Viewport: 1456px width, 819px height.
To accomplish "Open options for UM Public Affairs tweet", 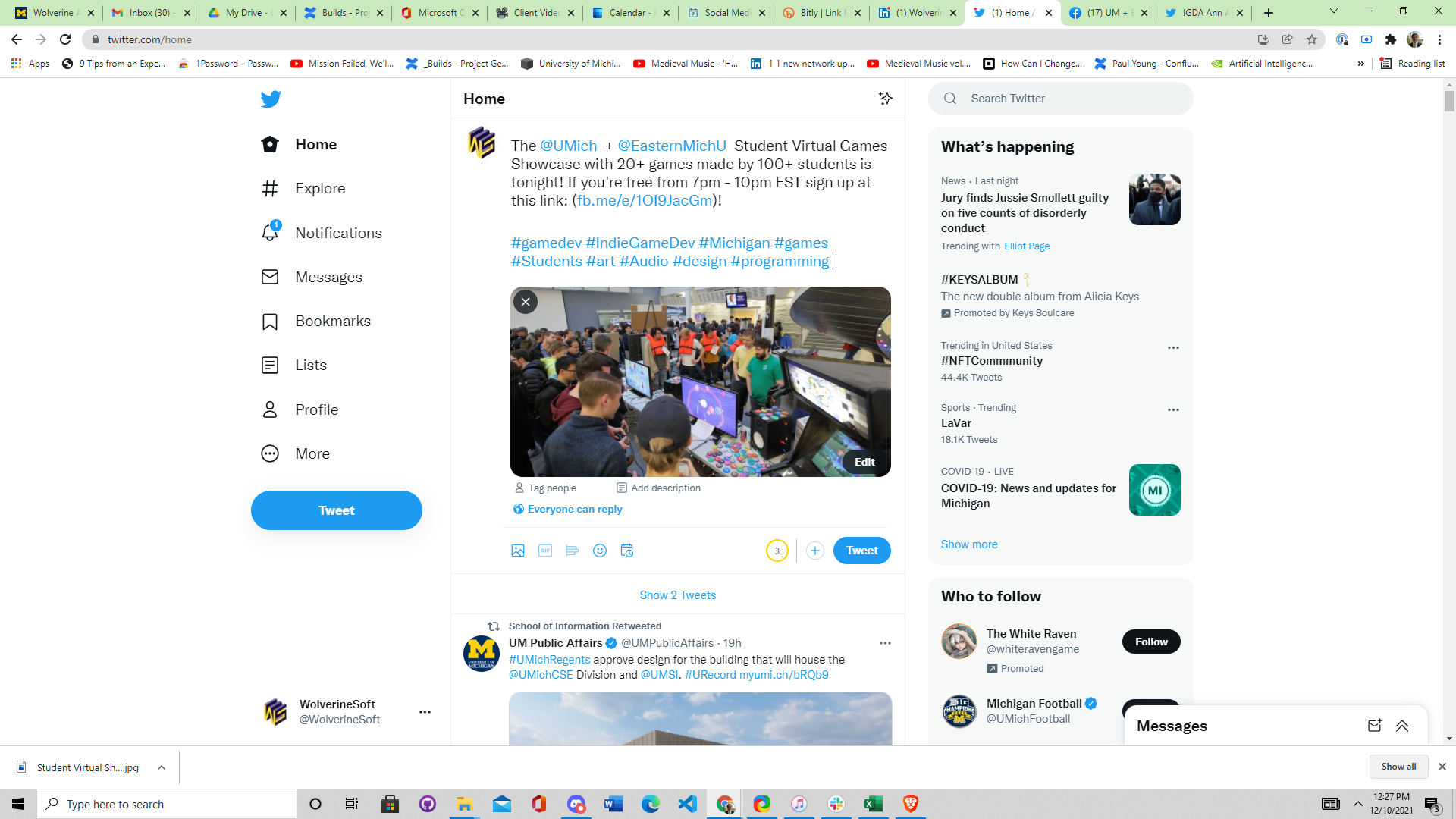I will [x=885, y=643].
